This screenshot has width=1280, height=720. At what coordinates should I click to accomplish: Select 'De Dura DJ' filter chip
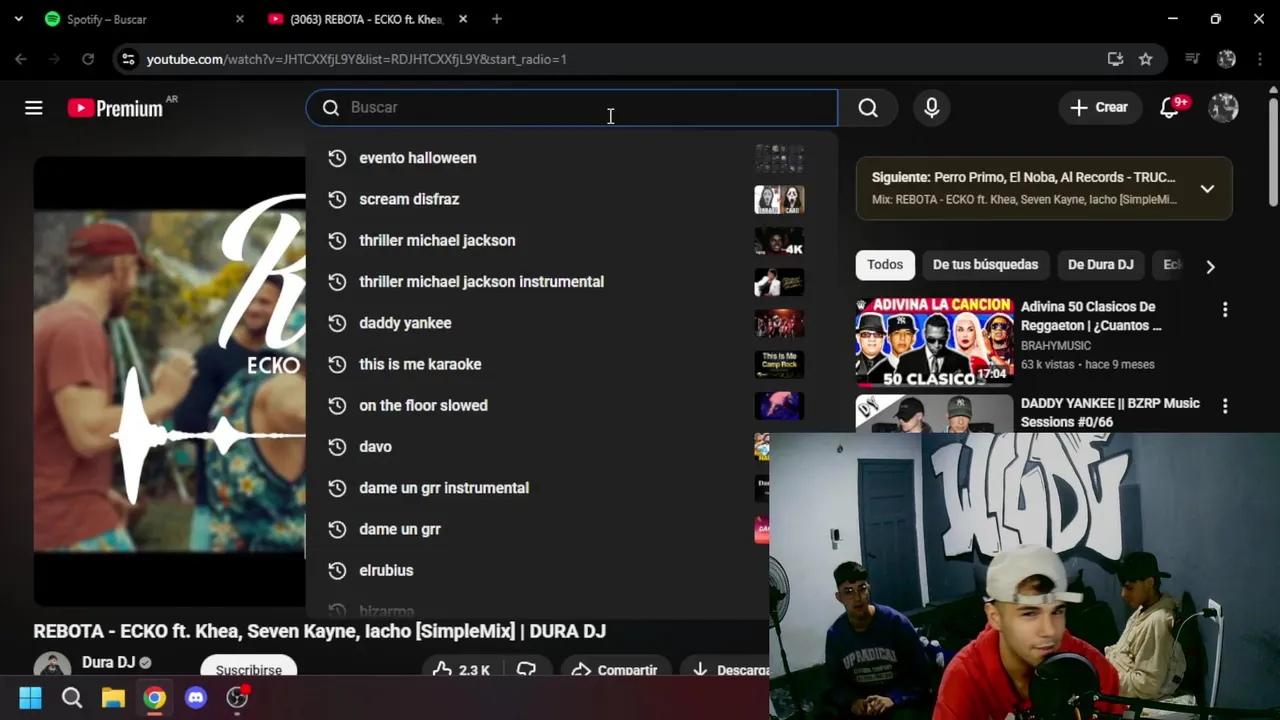tap(1100, 265)
